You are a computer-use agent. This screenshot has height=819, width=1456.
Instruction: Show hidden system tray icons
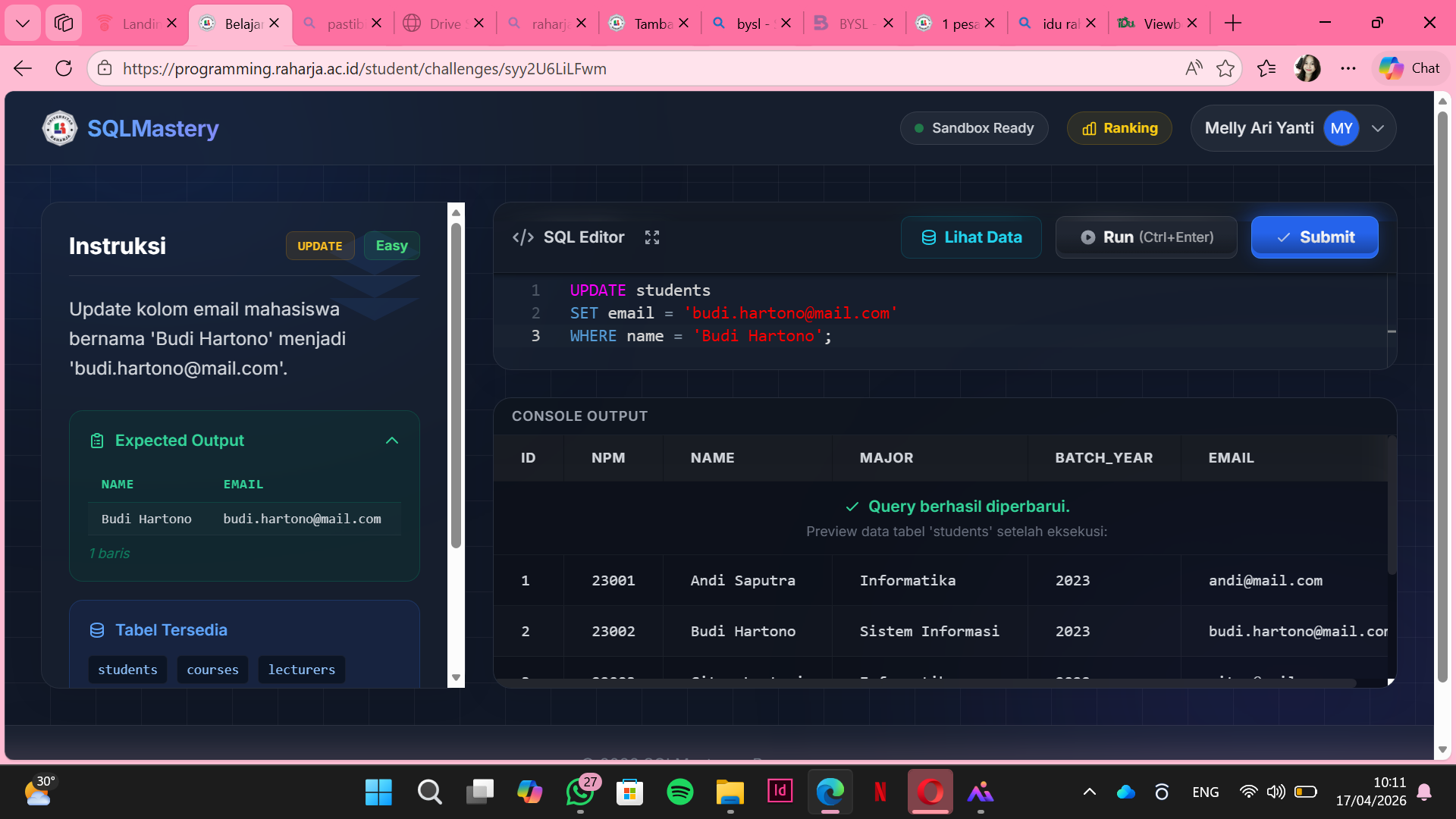1089,792
